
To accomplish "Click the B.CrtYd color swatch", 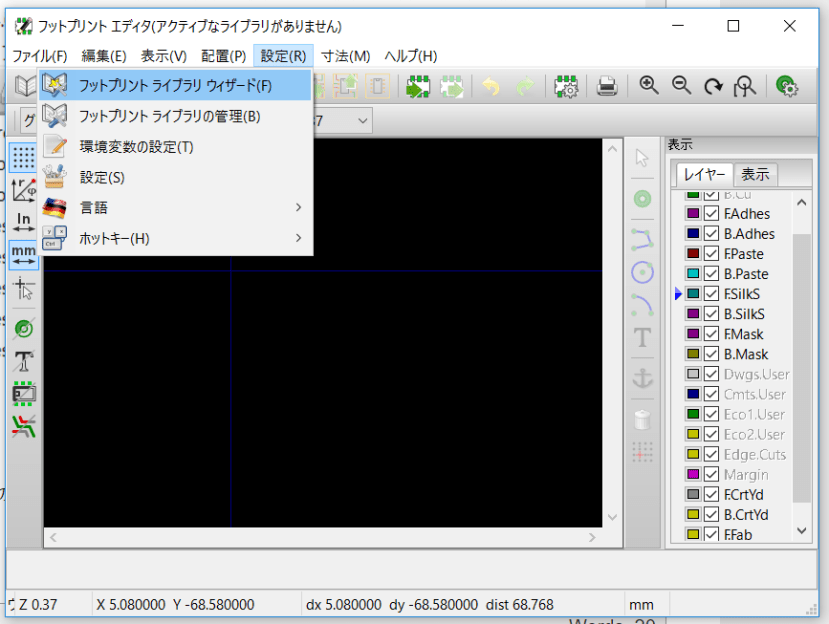I will (693, 515).
